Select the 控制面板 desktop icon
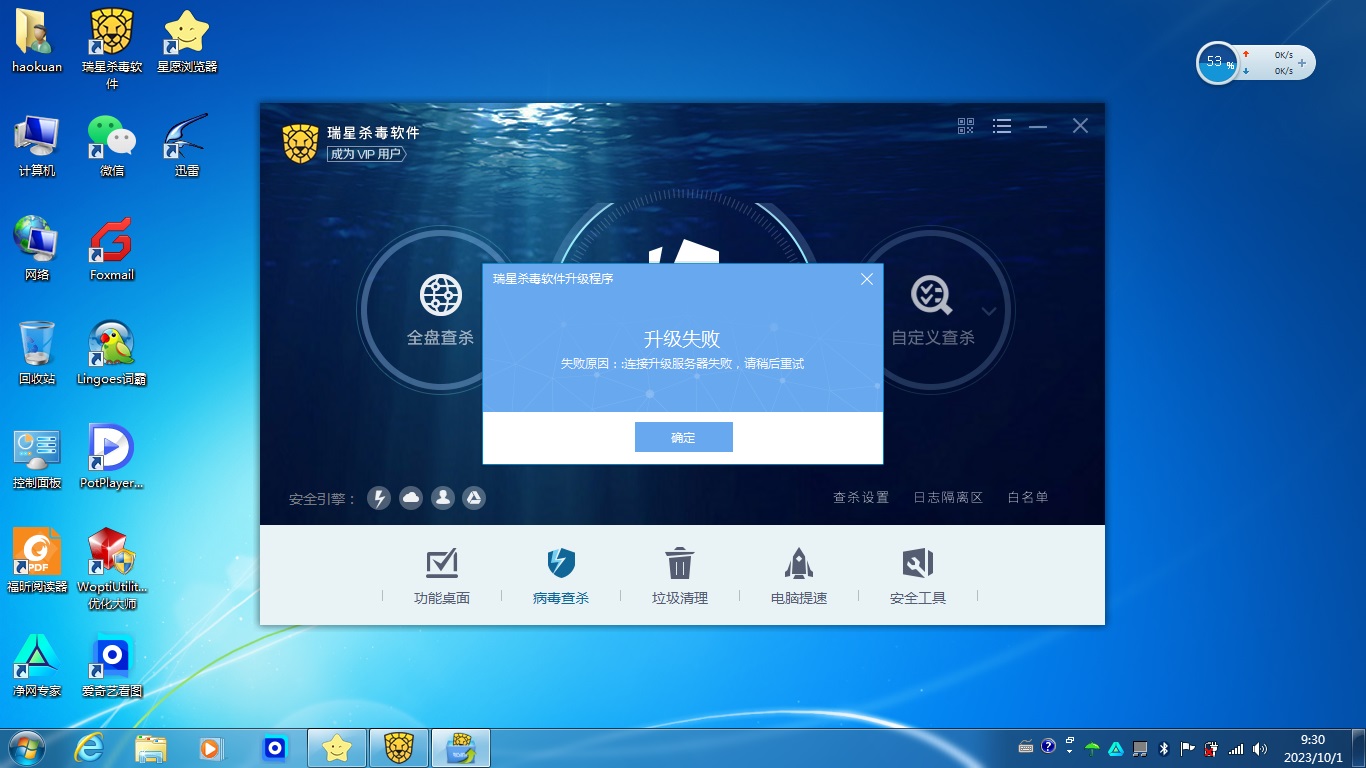This screenshot has width=1366, height=768. (x=37, y=457)
